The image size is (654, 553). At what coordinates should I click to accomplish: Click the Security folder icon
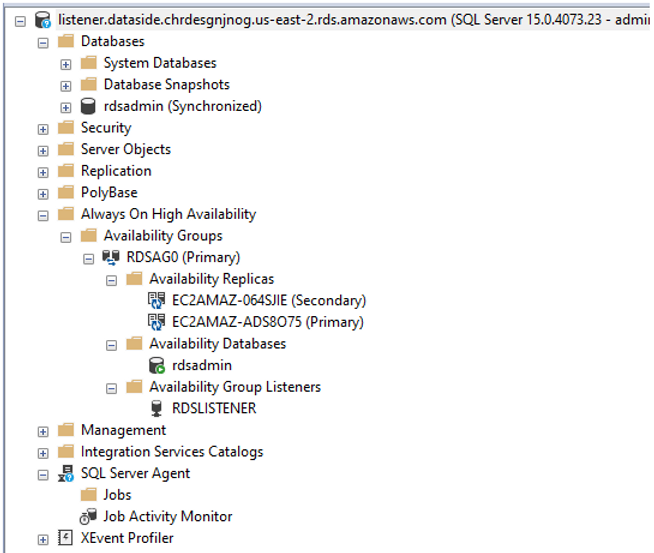coord(66,127)
